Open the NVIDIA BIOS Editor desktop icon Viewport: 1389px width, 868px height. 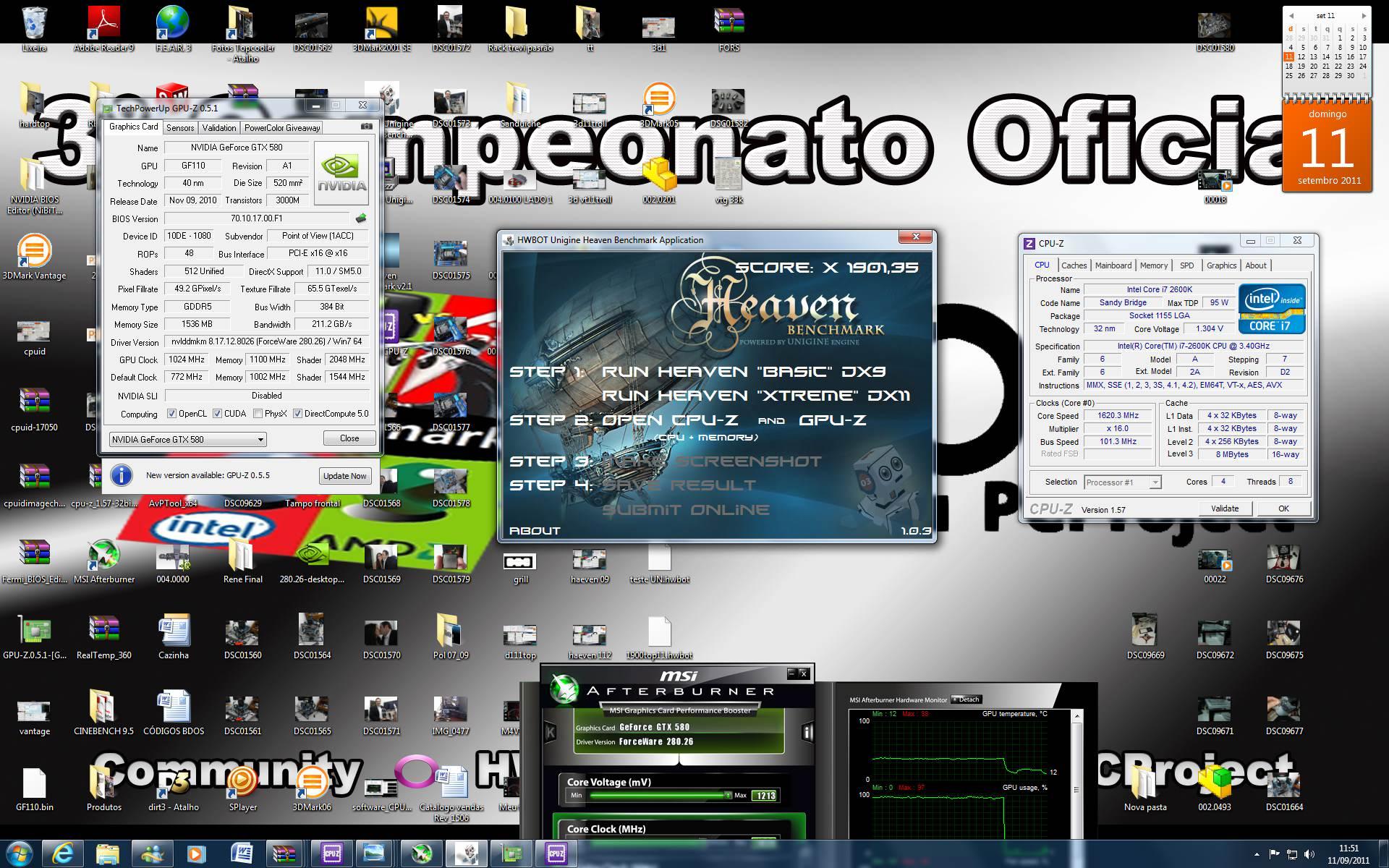(x=34, y=184)
